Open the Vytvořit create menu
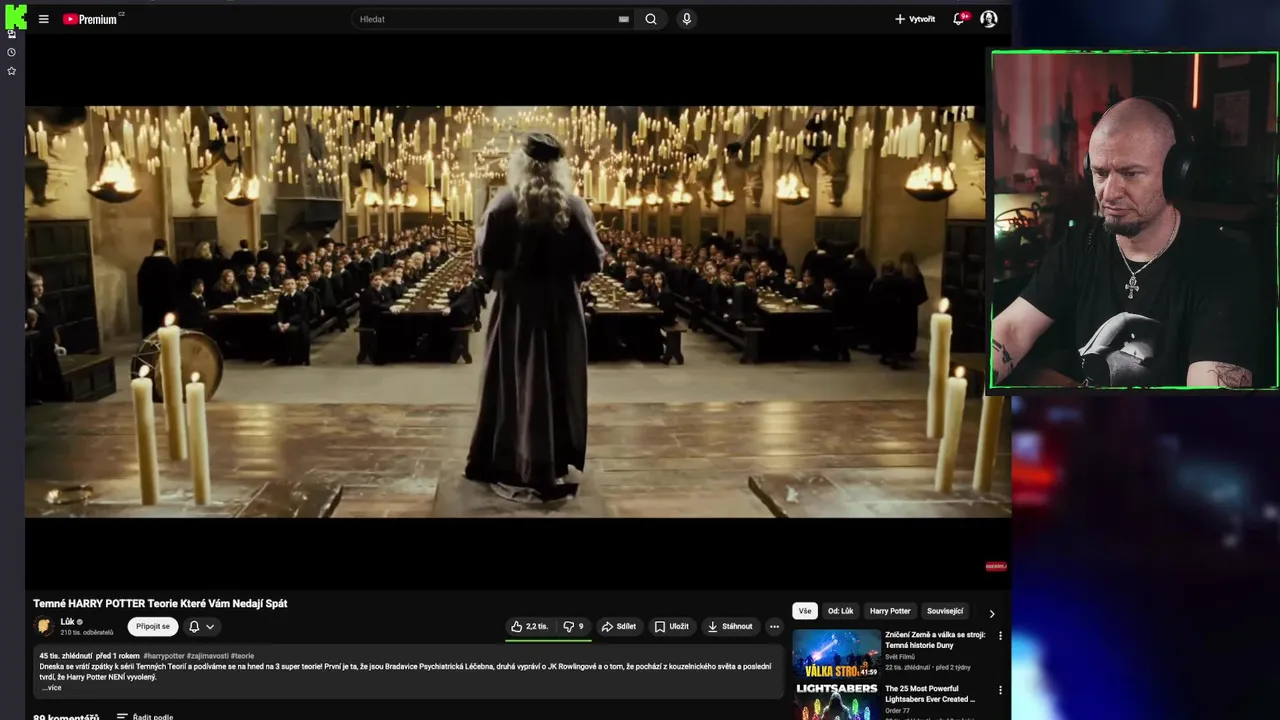1280x720 pixels. point(915,19)
